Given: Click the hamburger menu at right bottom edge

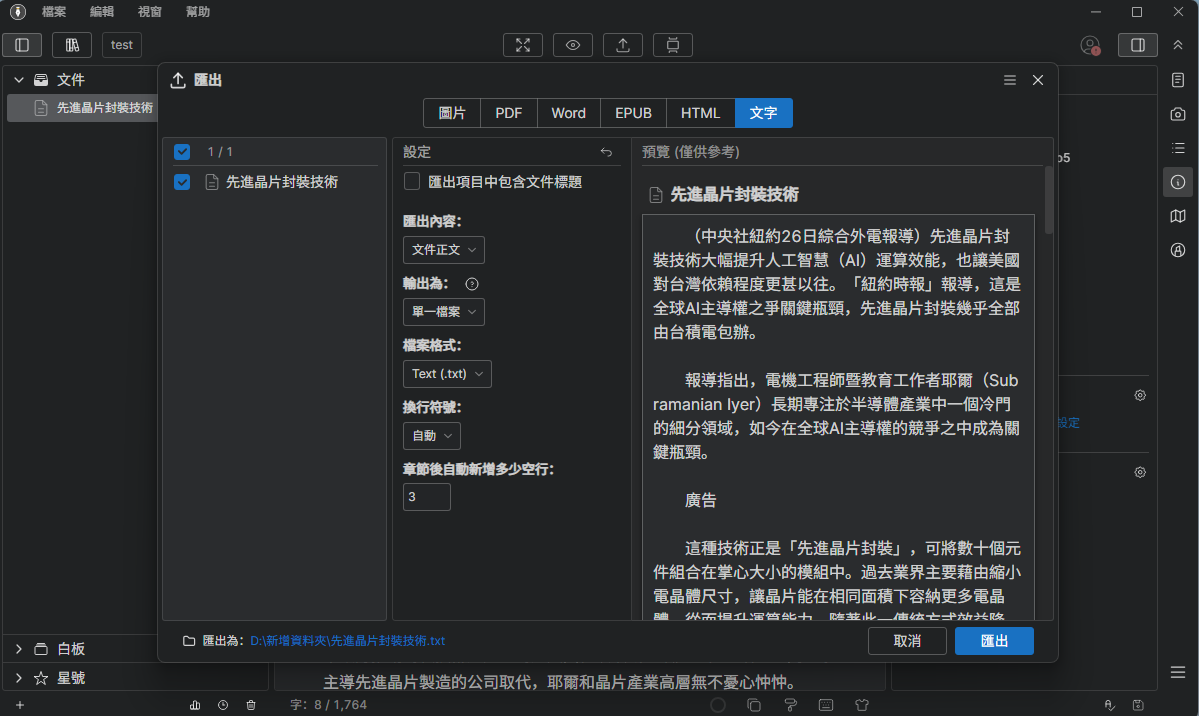Looking at the screenshot, I should [x=1178, y=672].
